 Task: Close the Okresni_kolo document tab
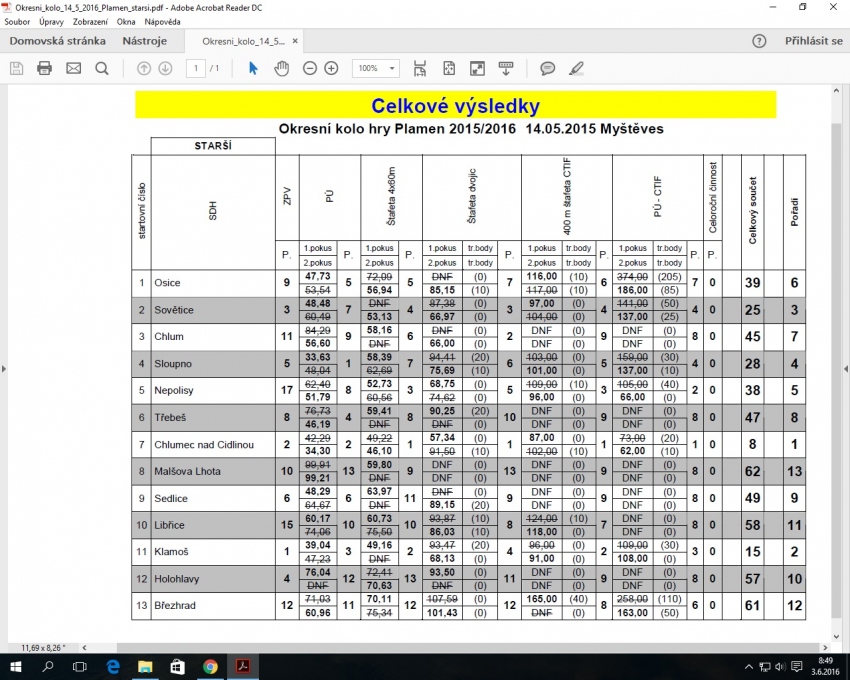coord(295,41)
